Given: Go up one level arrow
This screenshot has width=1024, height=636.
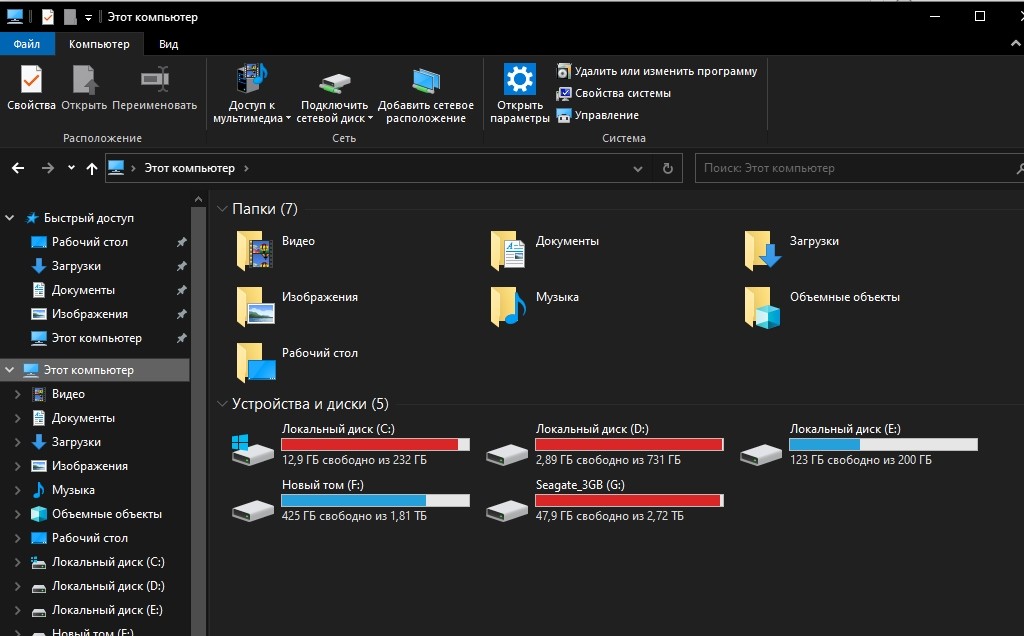Looking at the screenshot, I should point(91,168).
